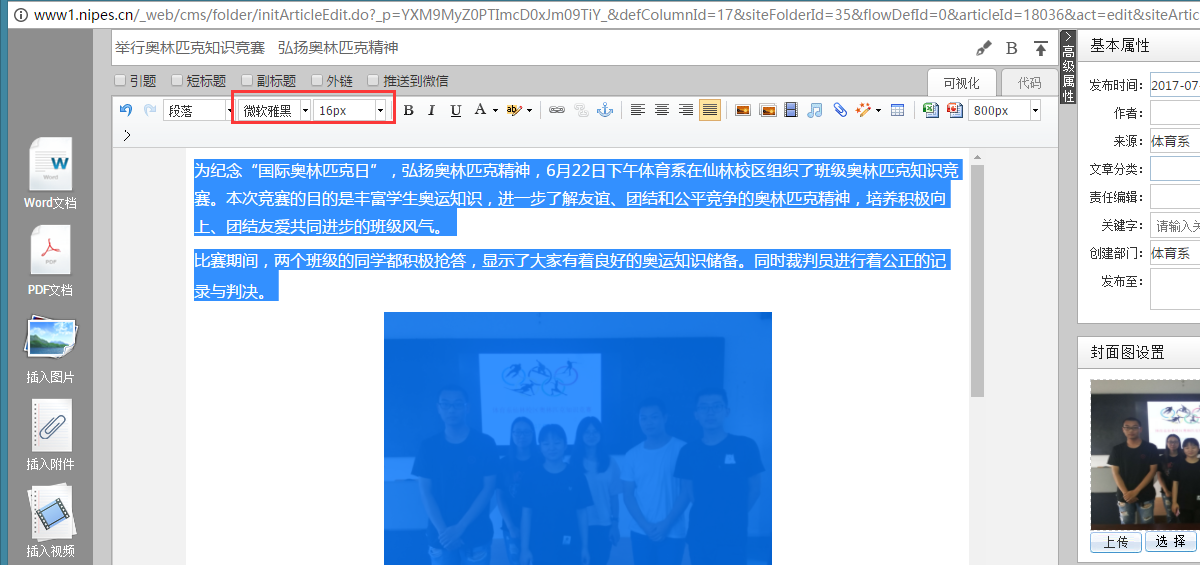This screenshot has width=1200, height=565.
Task: Click the 上传 cover image button
Action: [x=1115, y=541]
